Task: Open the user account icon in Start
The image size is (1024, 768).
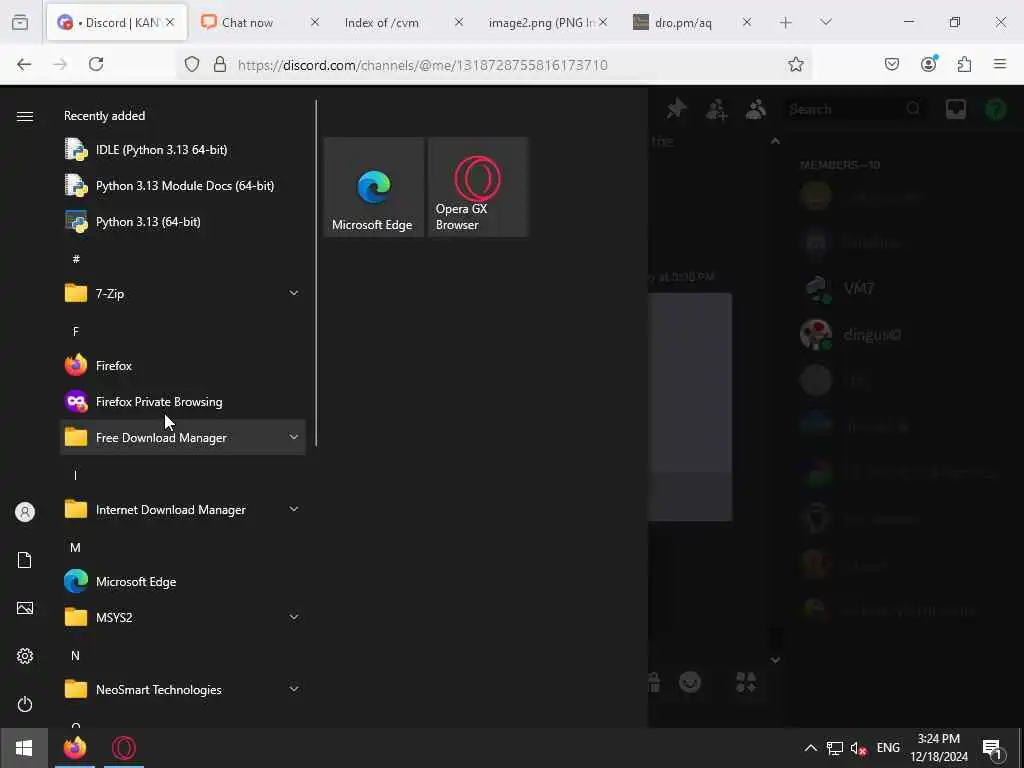Action: 25,512
